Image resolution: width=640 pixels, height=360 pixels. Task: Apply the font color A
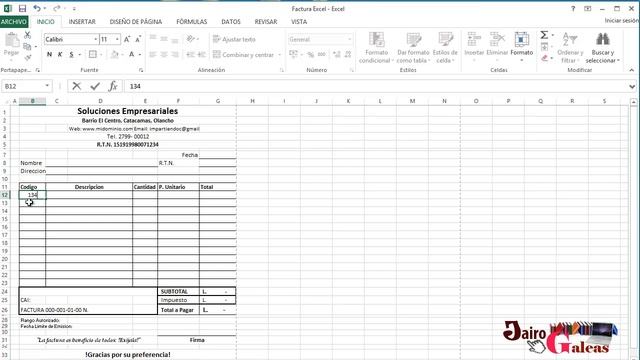131,54
